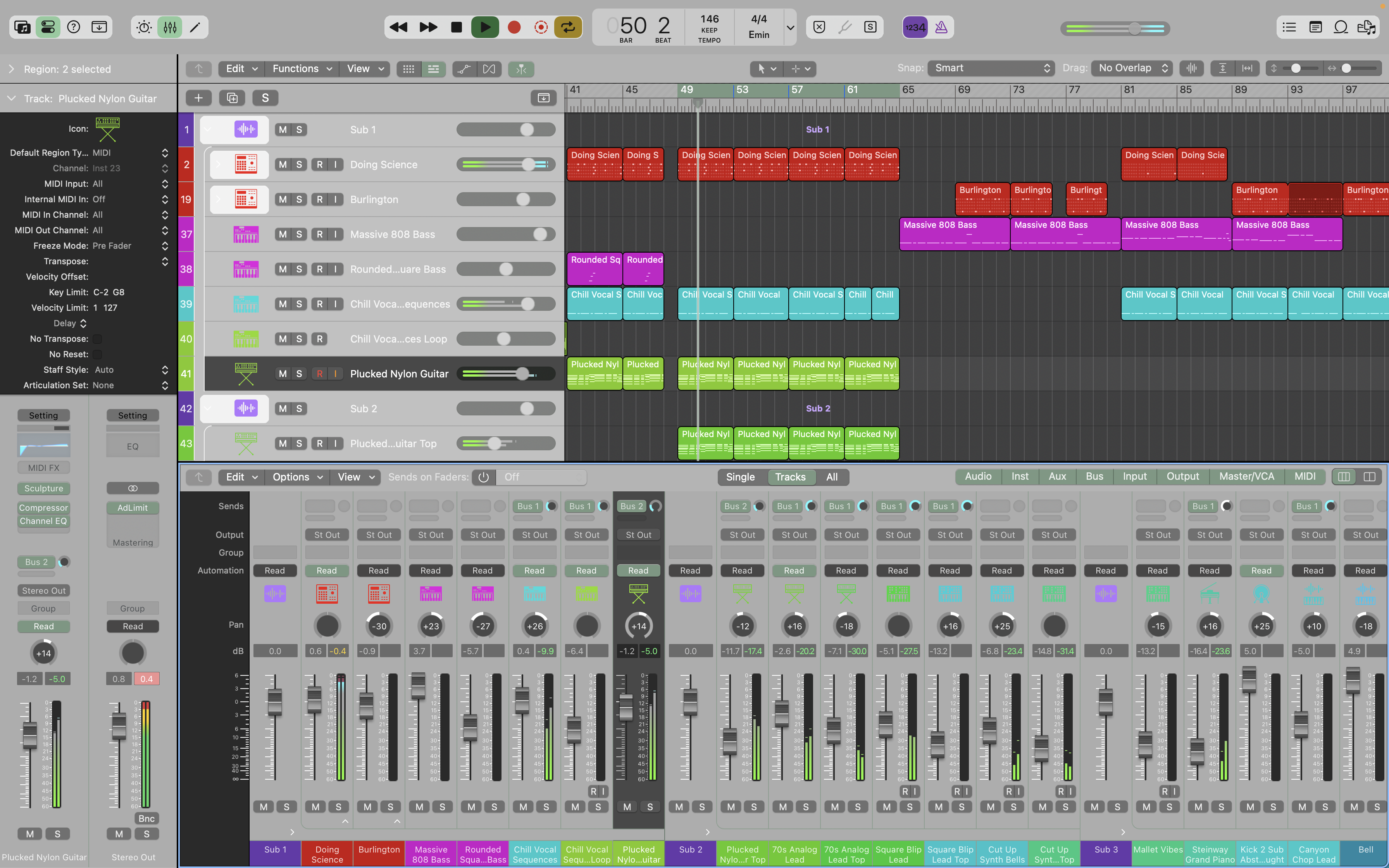1389x868 pixels.
Task: Open the Freeze Mode Pre Fader popup
Action: 130,246
